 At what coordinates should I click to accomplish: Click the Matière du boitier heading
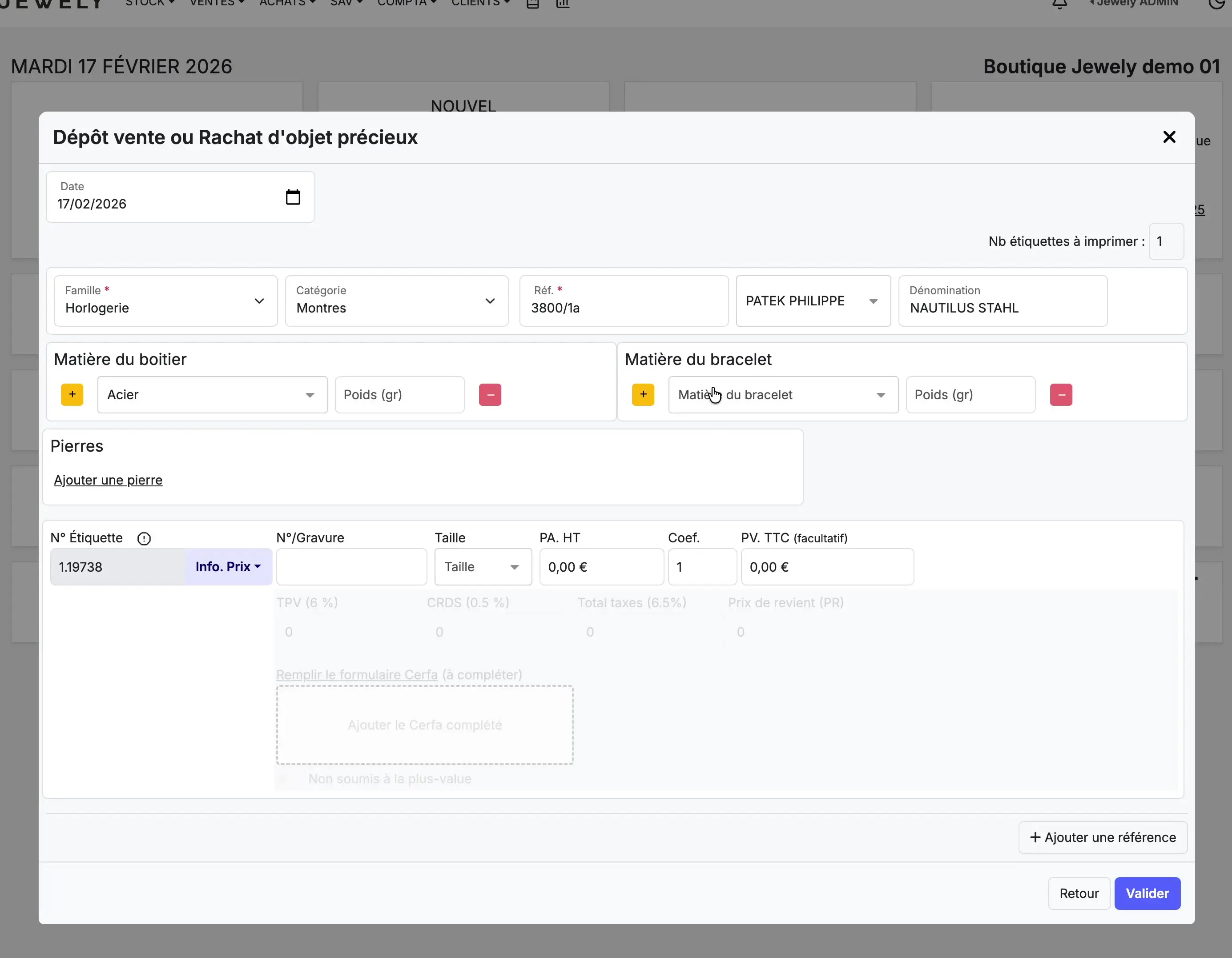(x=120, y=359)
